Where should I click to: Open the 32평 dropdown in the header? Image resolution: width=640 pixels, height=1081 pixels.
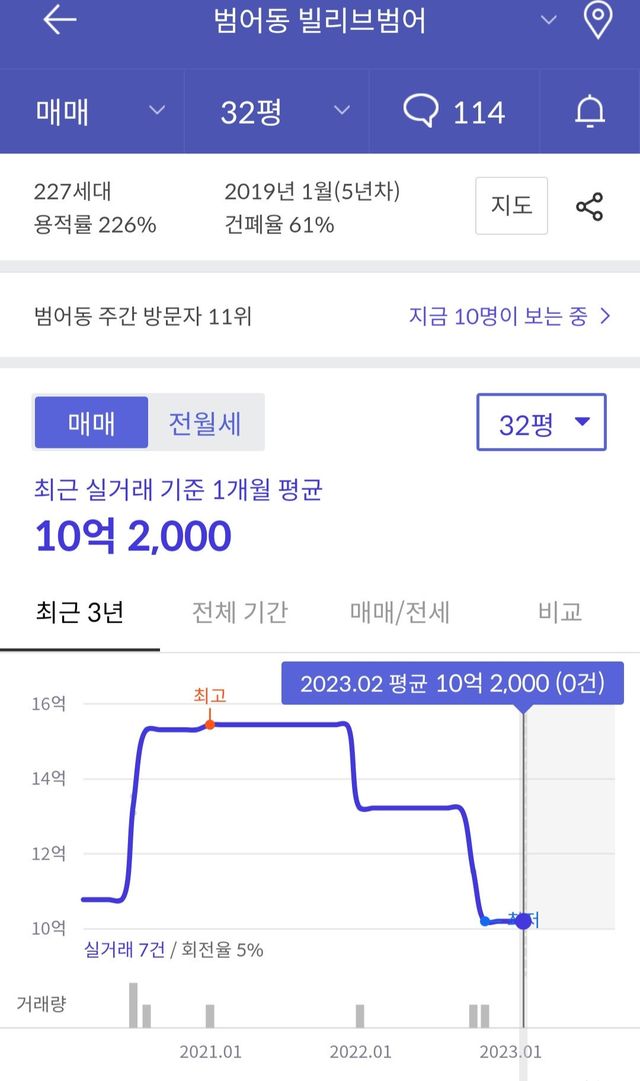coord(285,111)
